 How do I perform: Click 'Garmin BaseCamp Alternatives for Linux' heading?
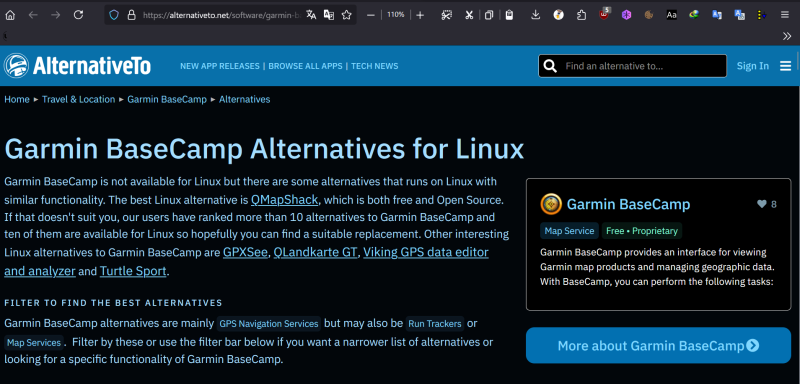click(264, 149)
